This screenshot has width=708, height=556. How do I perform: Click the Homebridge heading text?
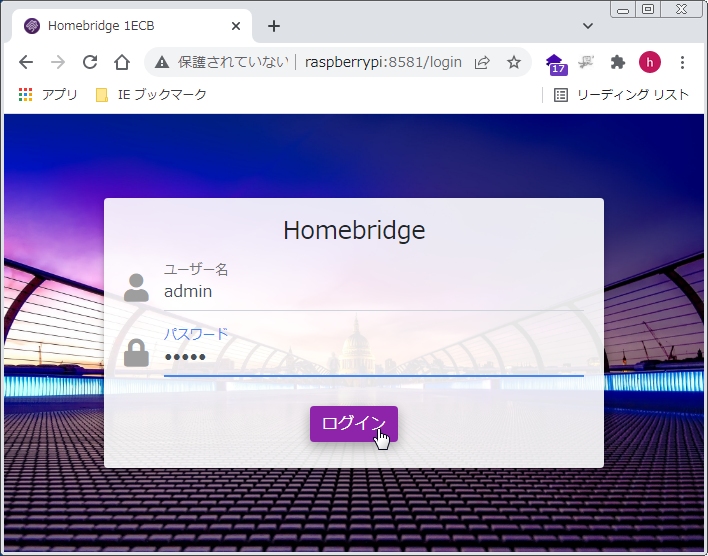point(354,230)
